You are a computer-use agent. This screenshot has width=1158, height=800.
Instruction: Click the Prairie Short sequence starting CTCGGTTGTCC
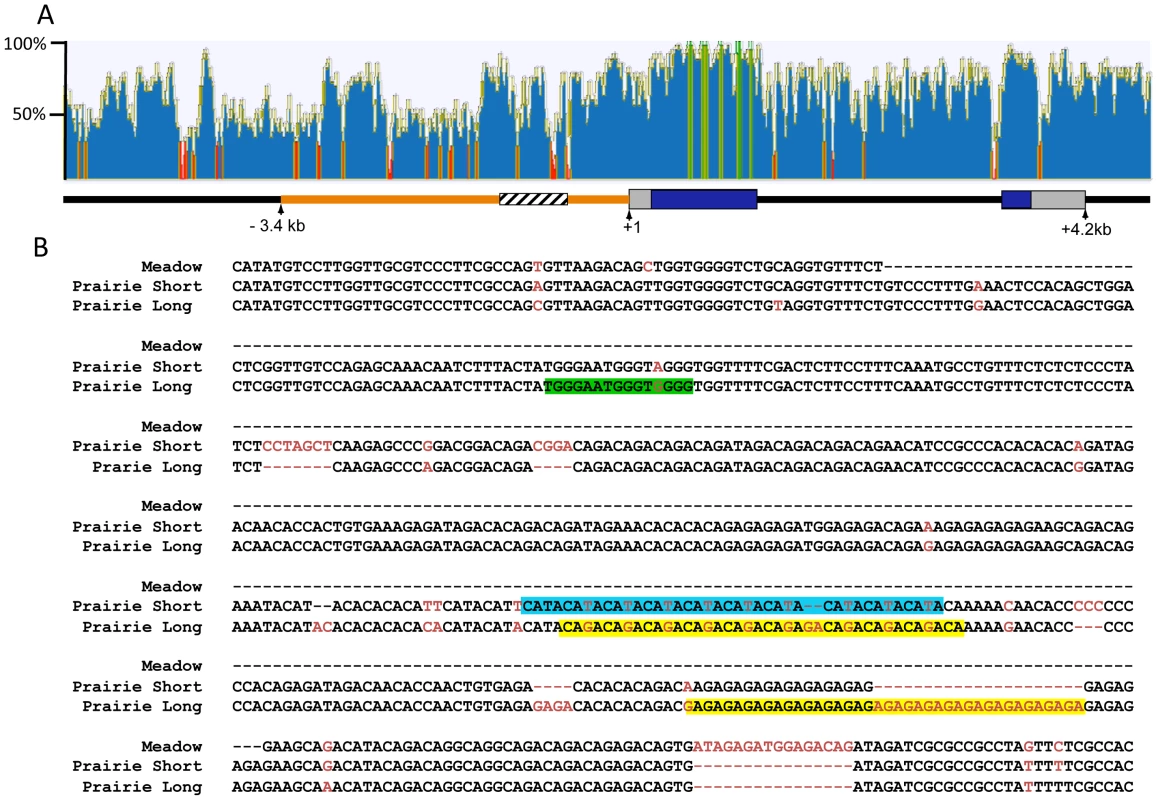682,366
